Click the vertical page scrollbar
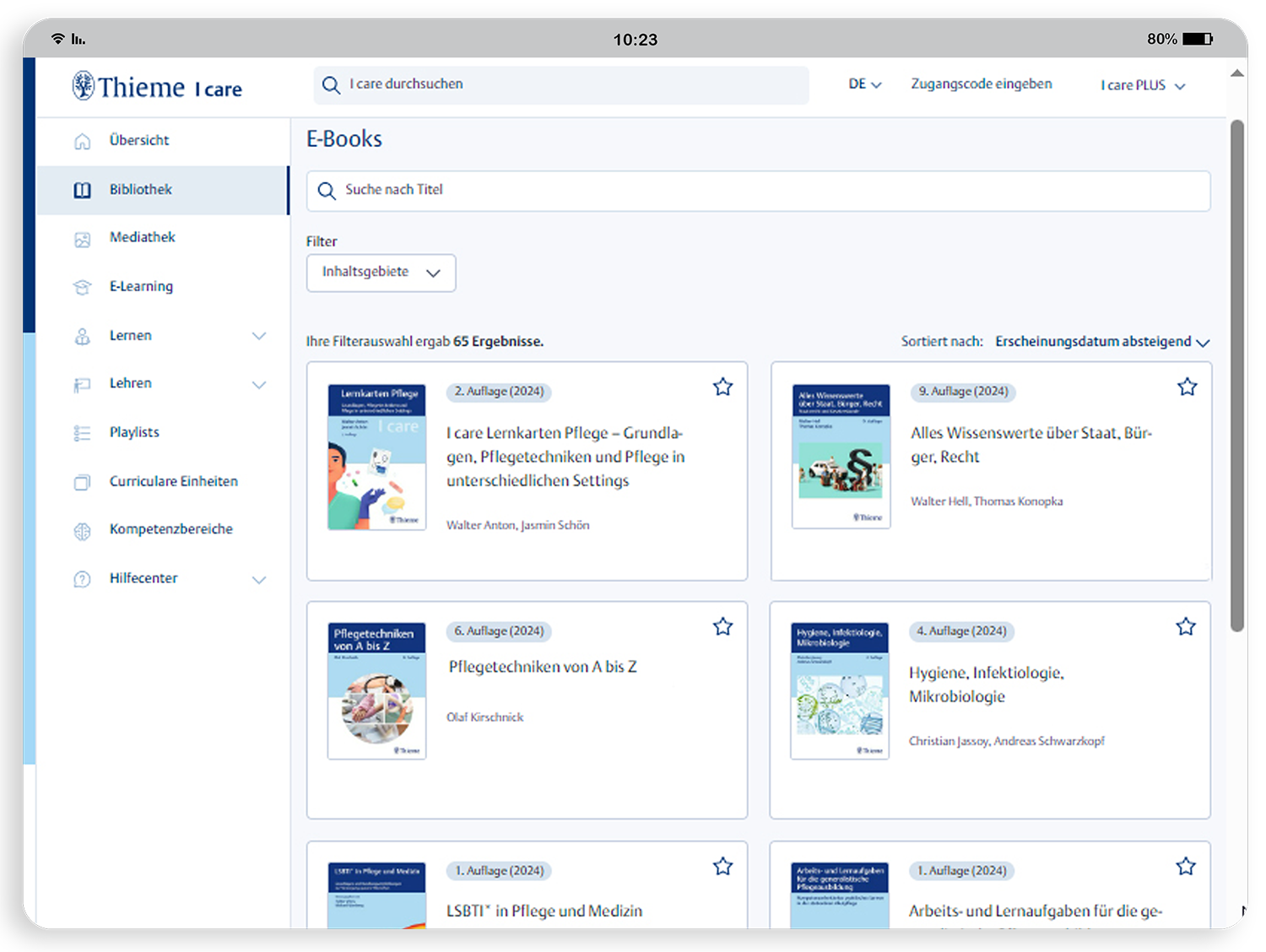This screenshot has width=1266, height=952. point(1237,376)
